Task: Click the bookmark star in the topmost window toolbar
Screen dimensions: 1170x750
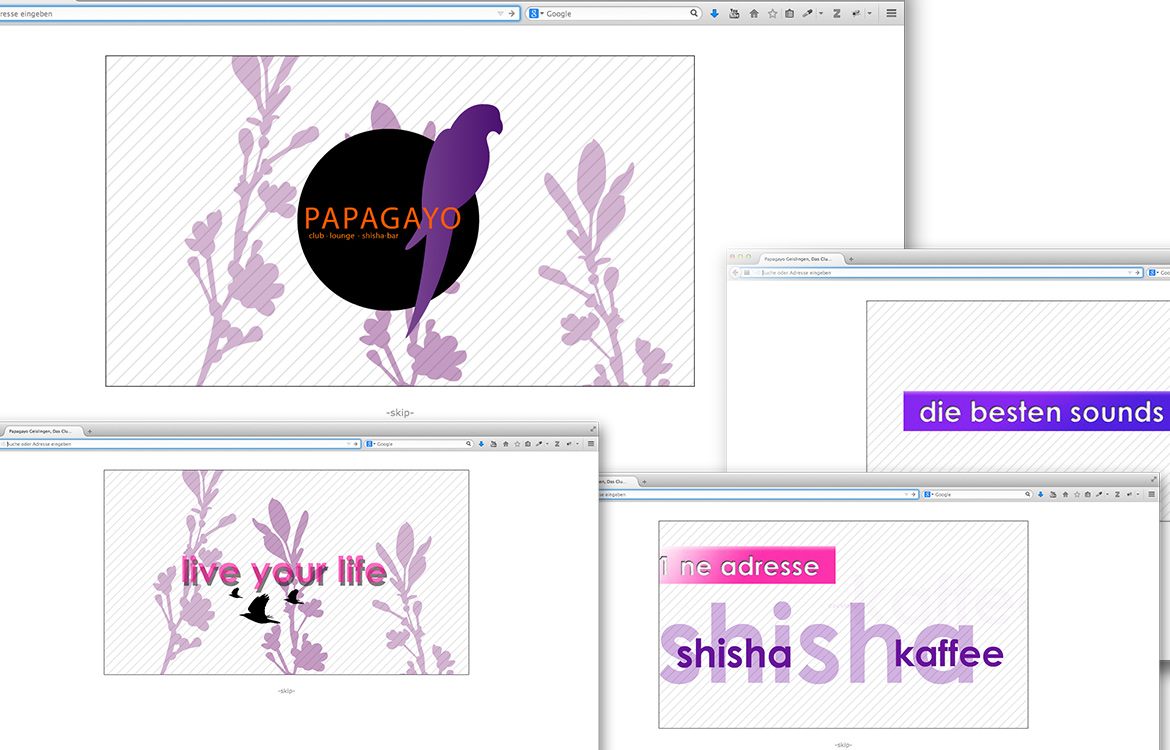Action: point(772,14)
